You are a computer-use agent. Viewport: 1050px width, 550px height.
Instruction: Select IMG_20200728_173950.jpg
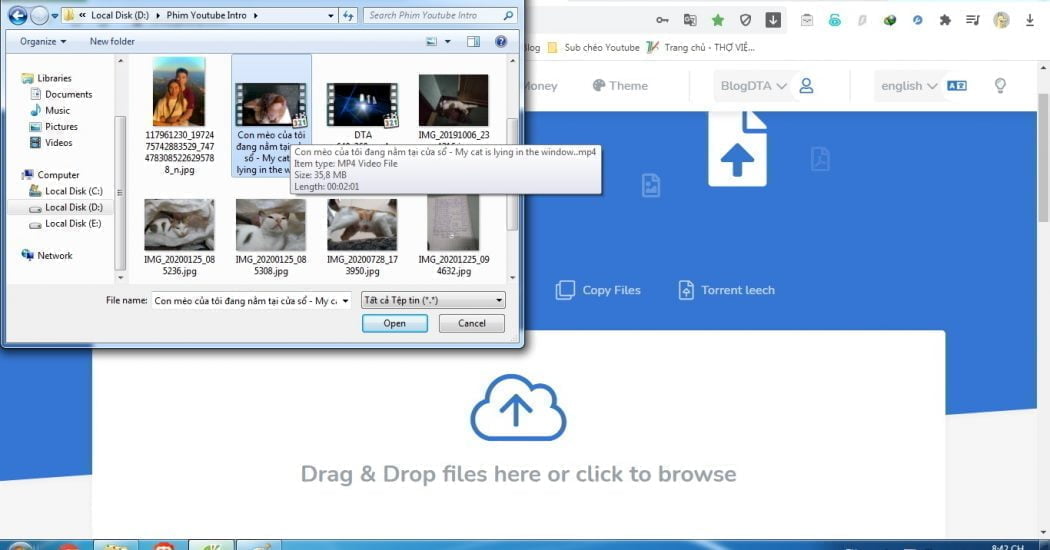pyautogui.click(x=362, y=237)
